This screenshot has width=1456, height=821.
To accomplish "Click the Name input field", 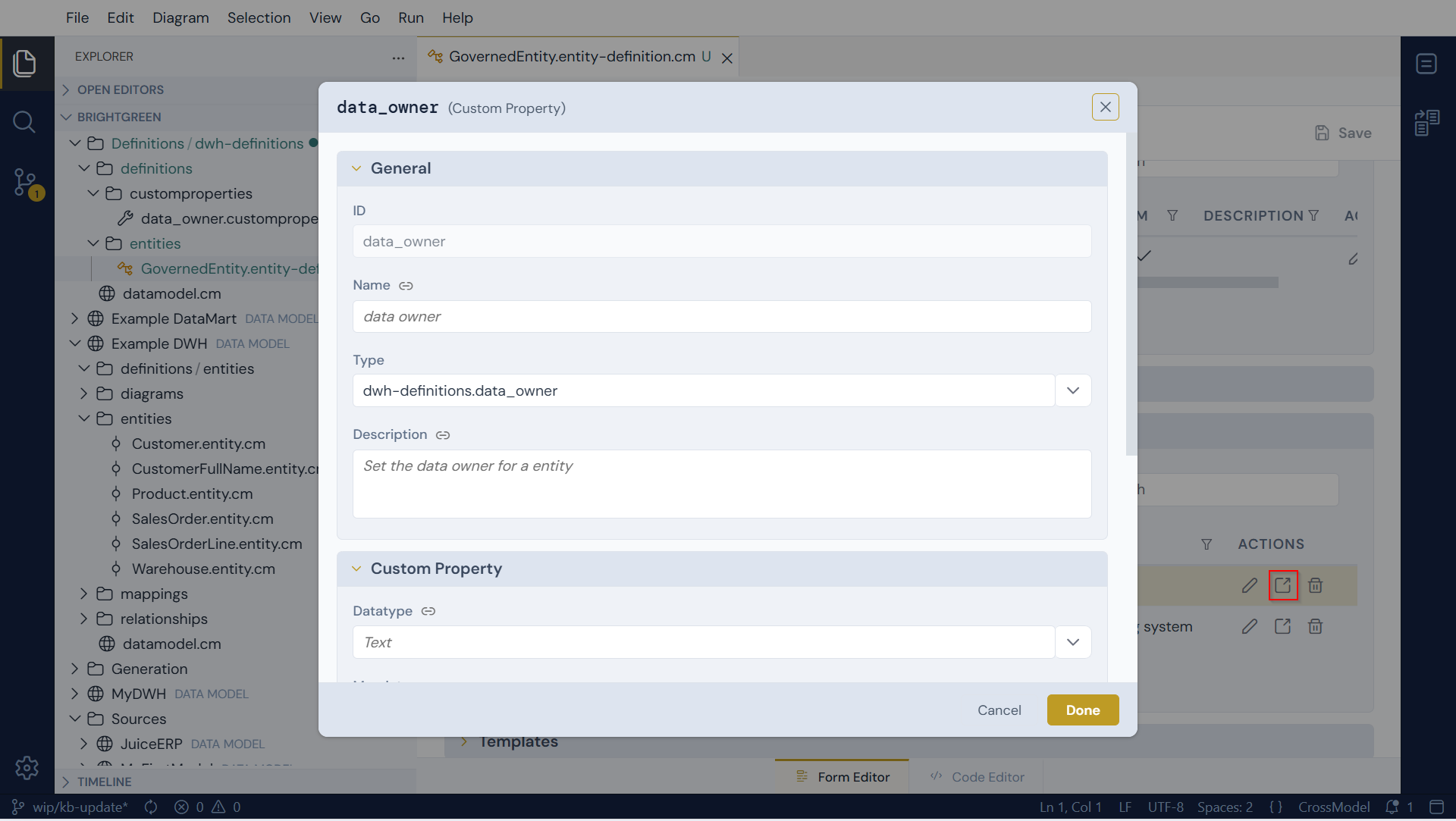I will pyautogui.click(x=722, y=317).
